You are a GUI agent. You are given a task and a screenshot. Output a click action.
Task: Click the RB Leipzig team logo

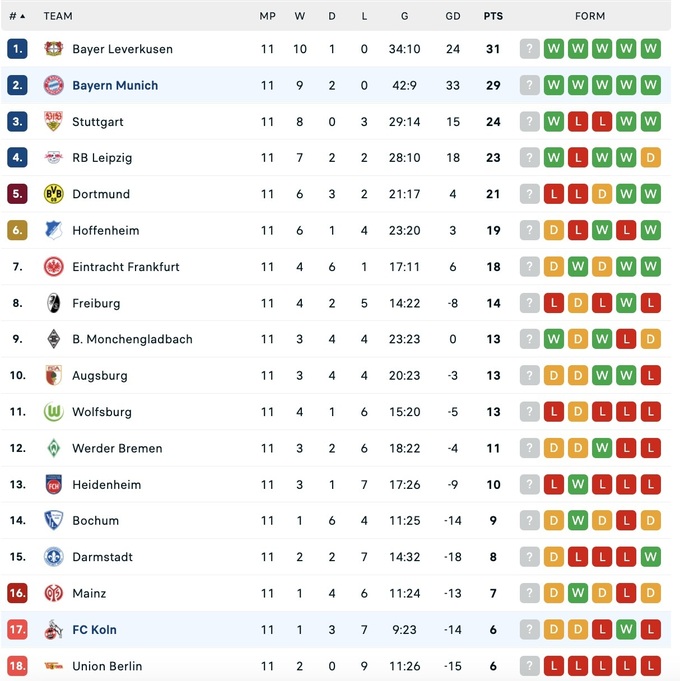tap(53, 158)
